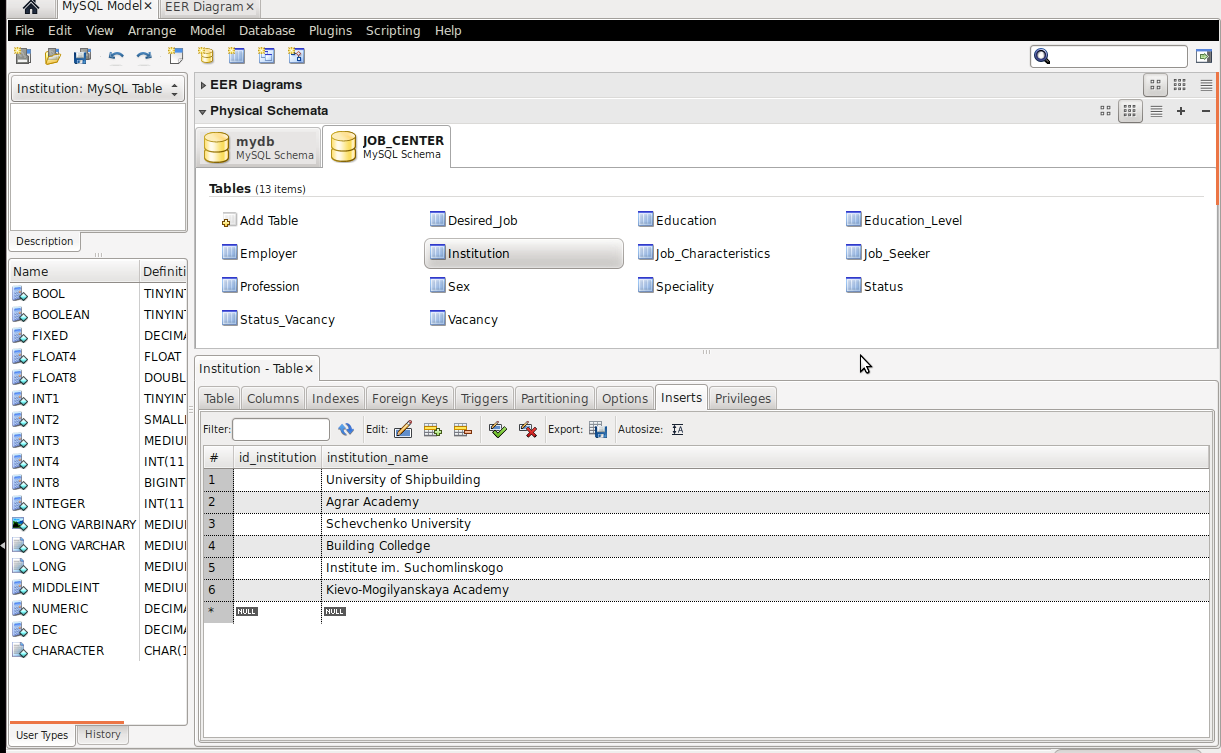Image resolution: width=1221 pixels, height=753 pixels.
Task: Click the Add Table item
Action: (260, 220)
